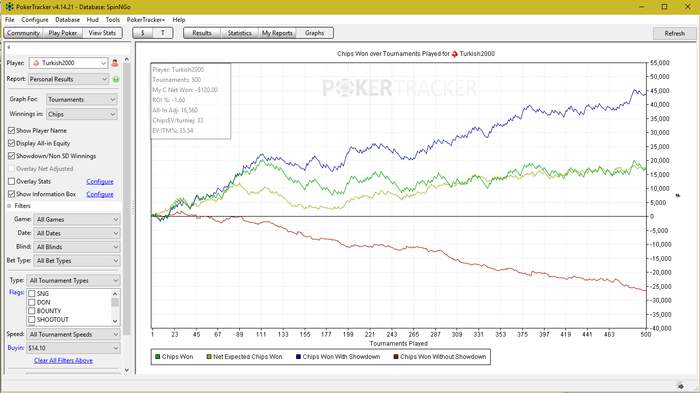Check the DON flag

32,302
